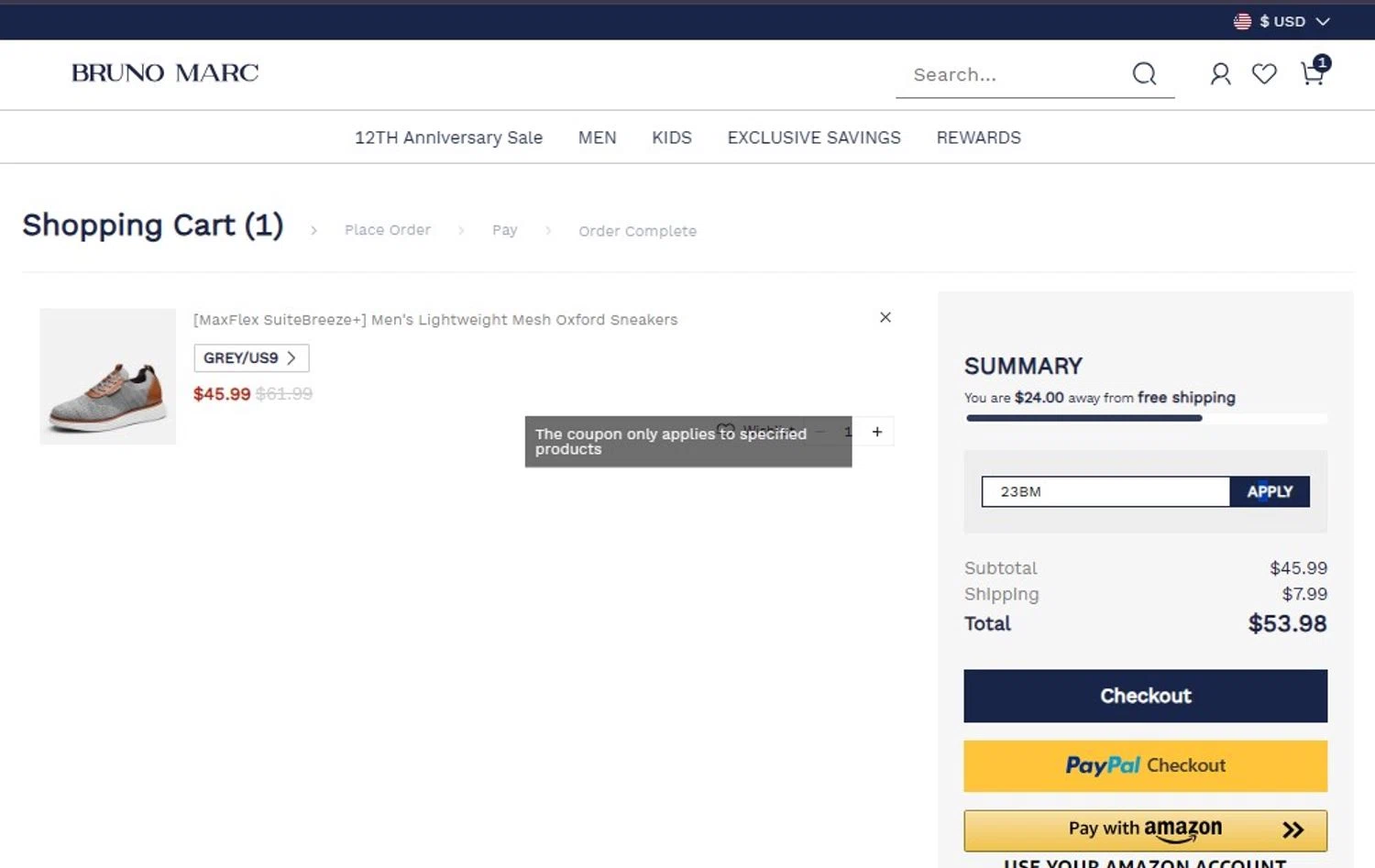Click the coupon code field containing 23BM
Screen dimensions: 1375x868
(1105, 491)
